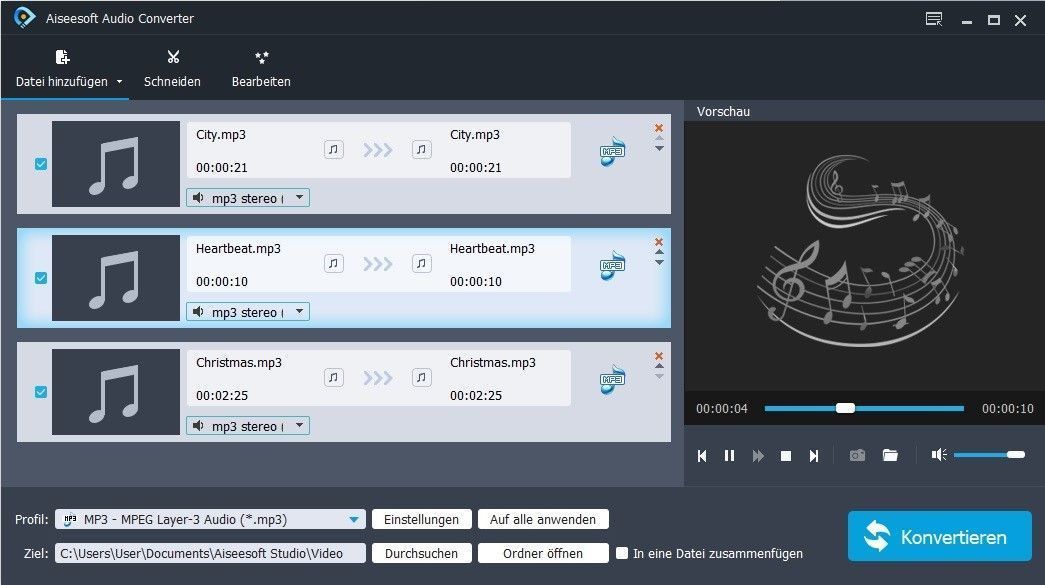Enable 'In eine Datei zusammenfügen' checkbox
This screenshot has height=585, width=1045.
622,553
